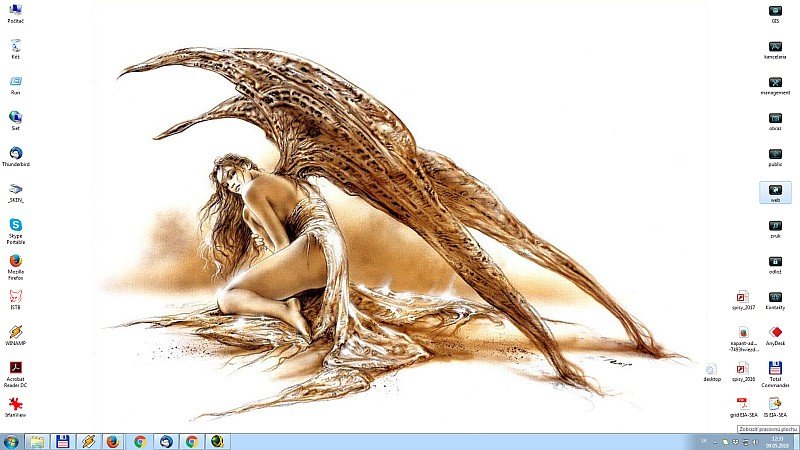This screenshot has height=450, width=800.
Task: Select the kancelaria folder icon
Action: (x=775, y=50)
